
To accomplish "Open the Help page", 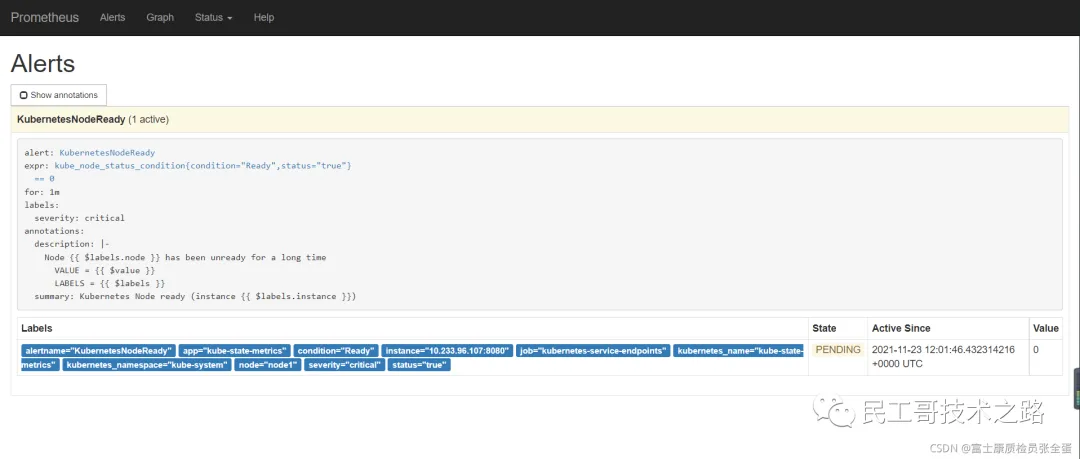I will click(x=264, y=17).
